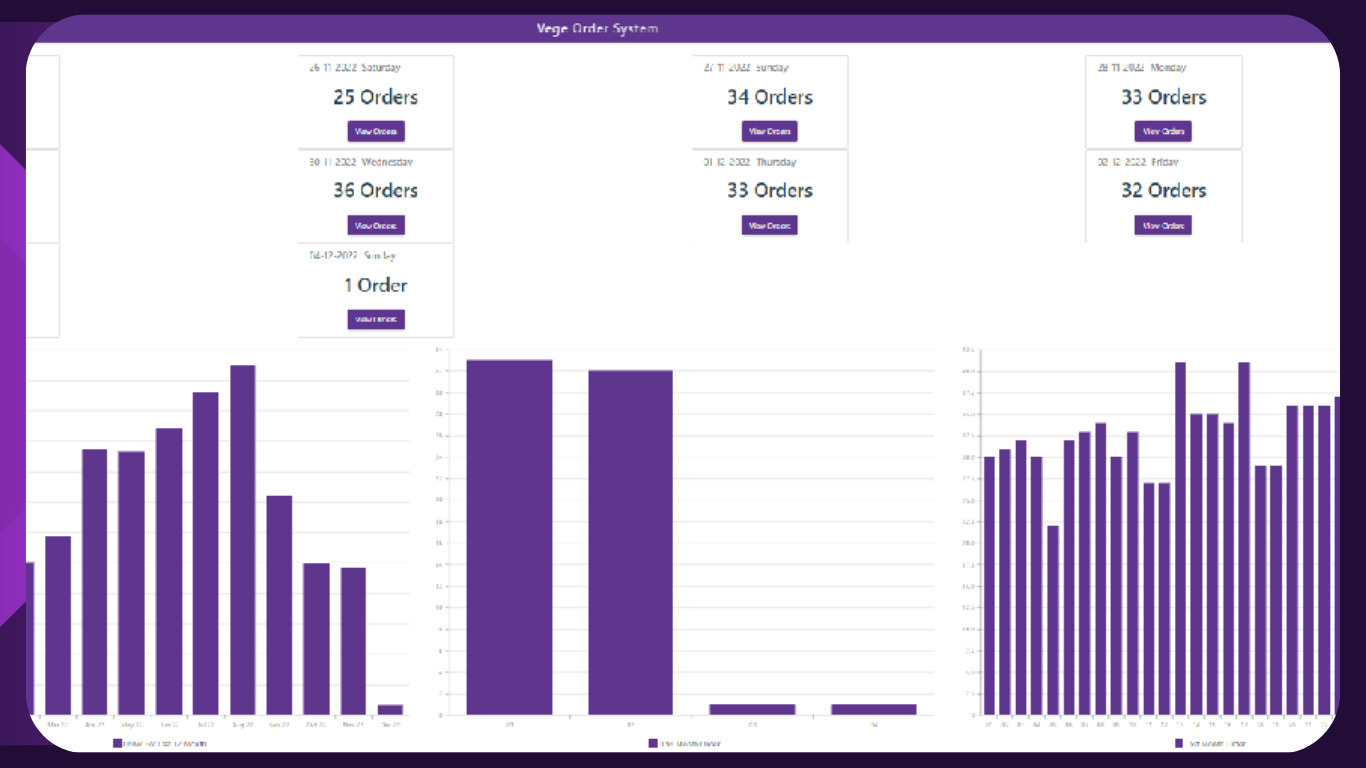Viewport: 1366px width, 768px height.
Task: Click the 25 Orders heading on the Saturday card
Action: pyautogui.click(x=376, y=97)
